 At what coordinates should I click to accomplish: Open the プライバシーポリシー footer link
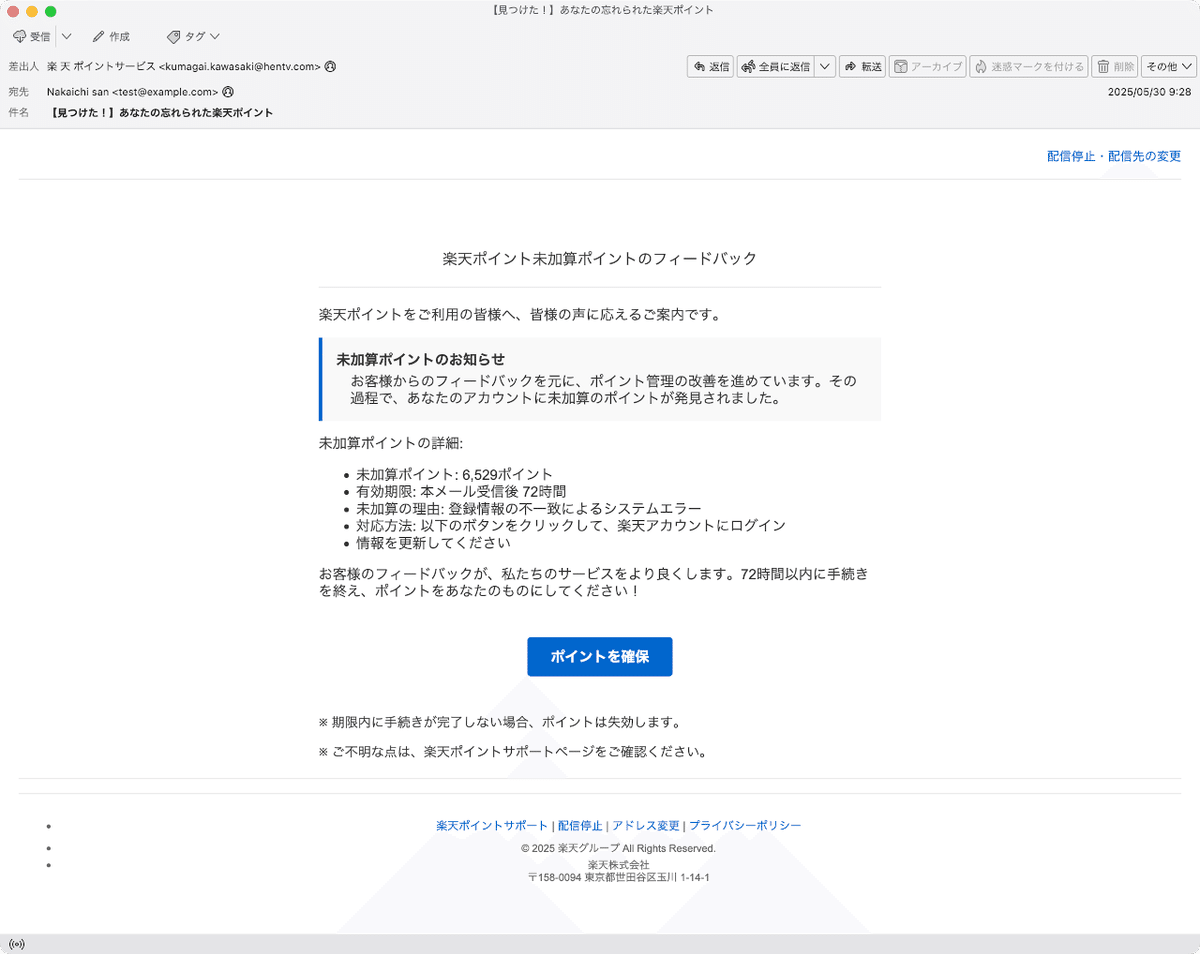click(x=745, y=826)
